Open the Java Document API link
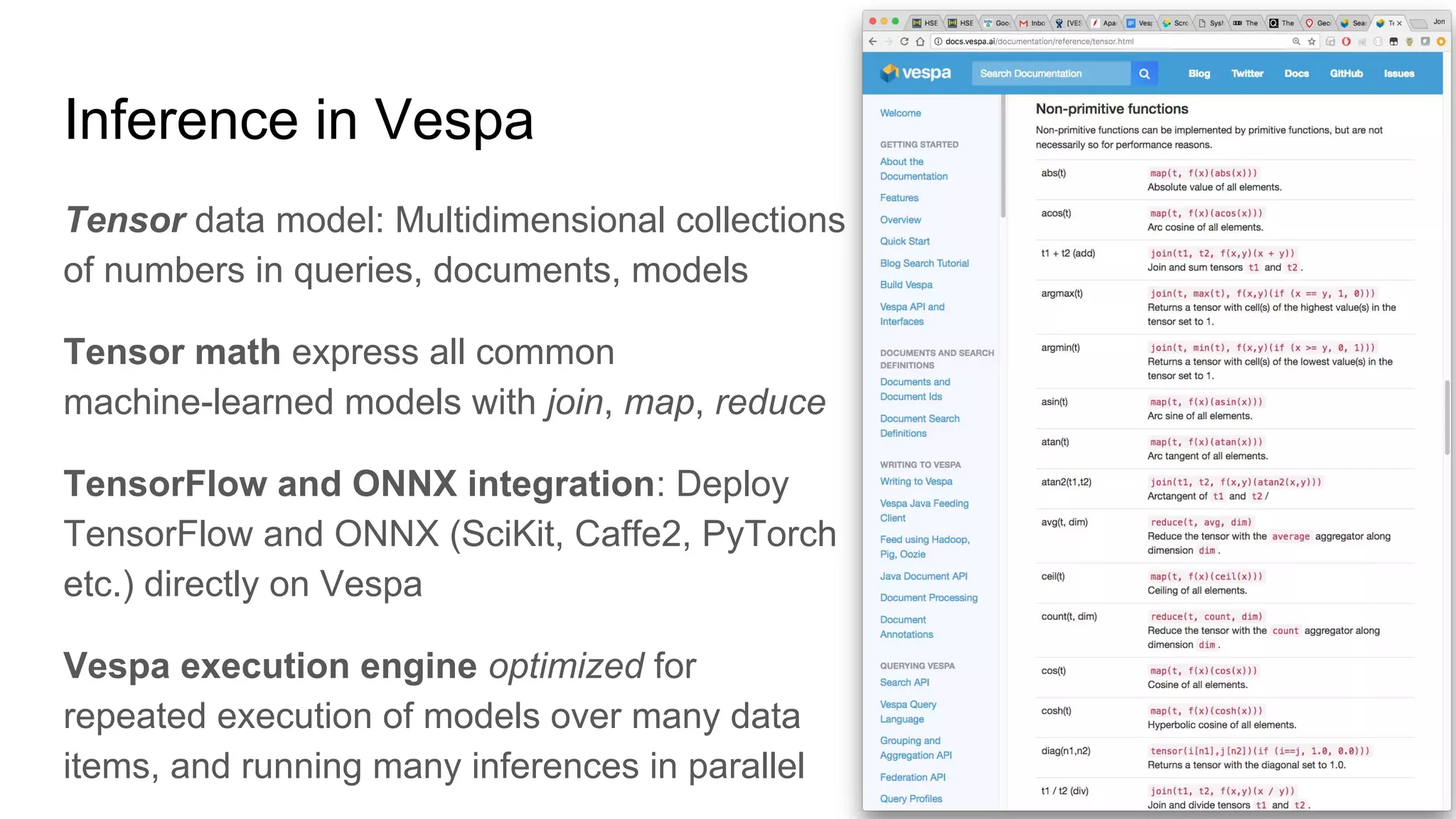 (x=924, y=576)
